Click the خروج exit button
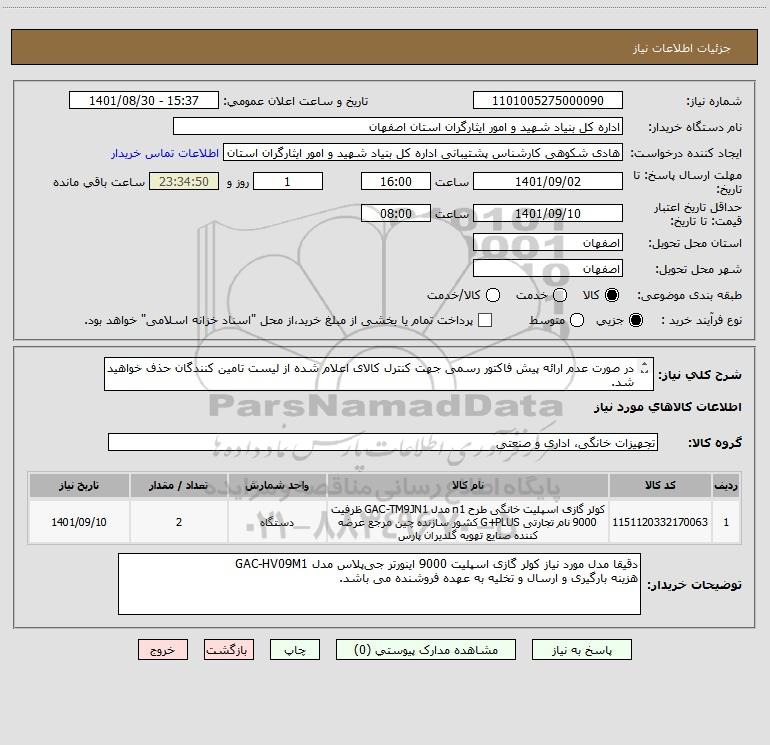The image size is (770, 745). tap(163, 650)
